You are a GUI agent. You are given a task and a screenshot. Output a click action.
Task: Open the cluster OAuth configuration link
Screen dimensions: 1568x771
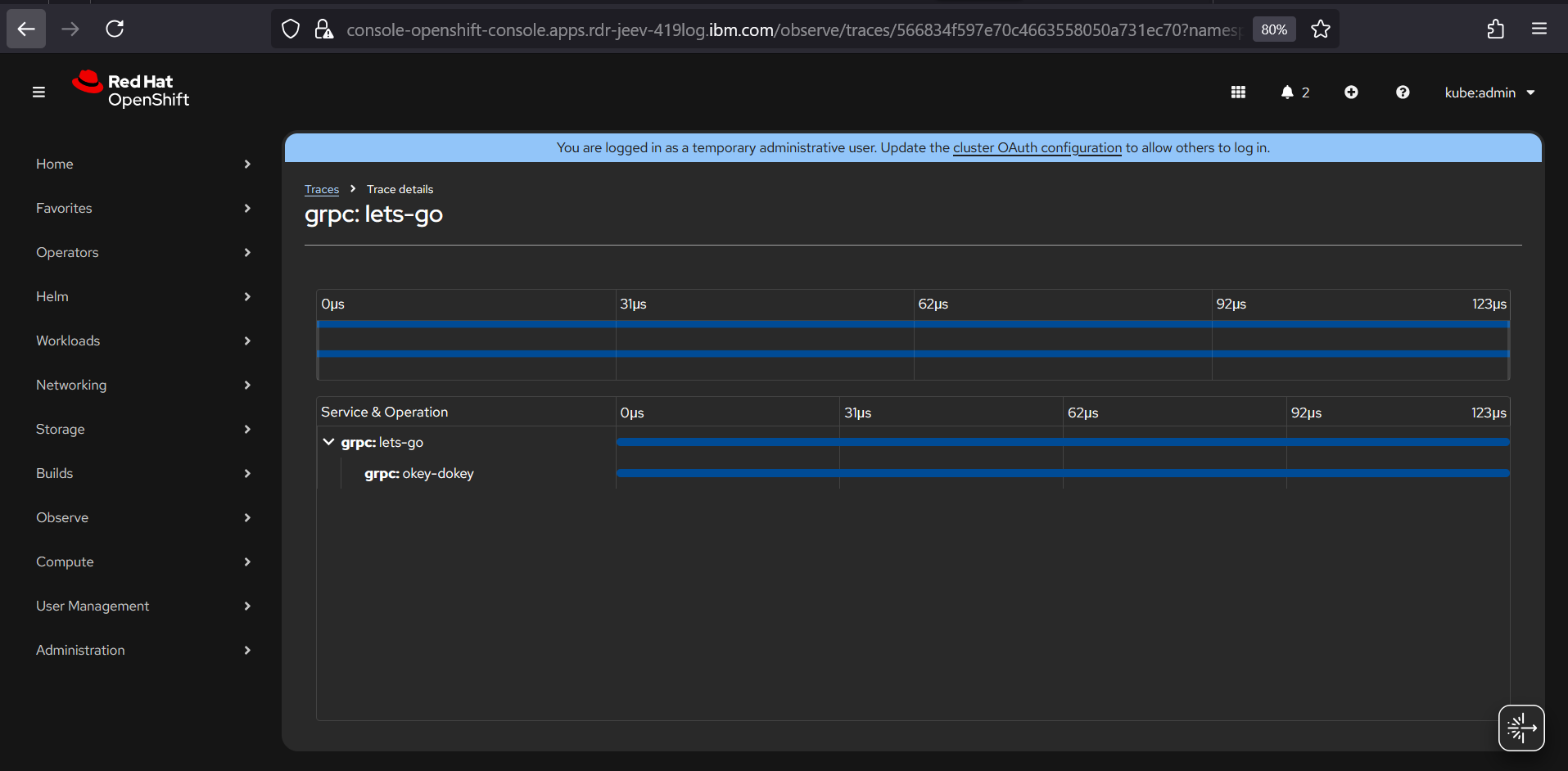click(x=1037, y=147)
